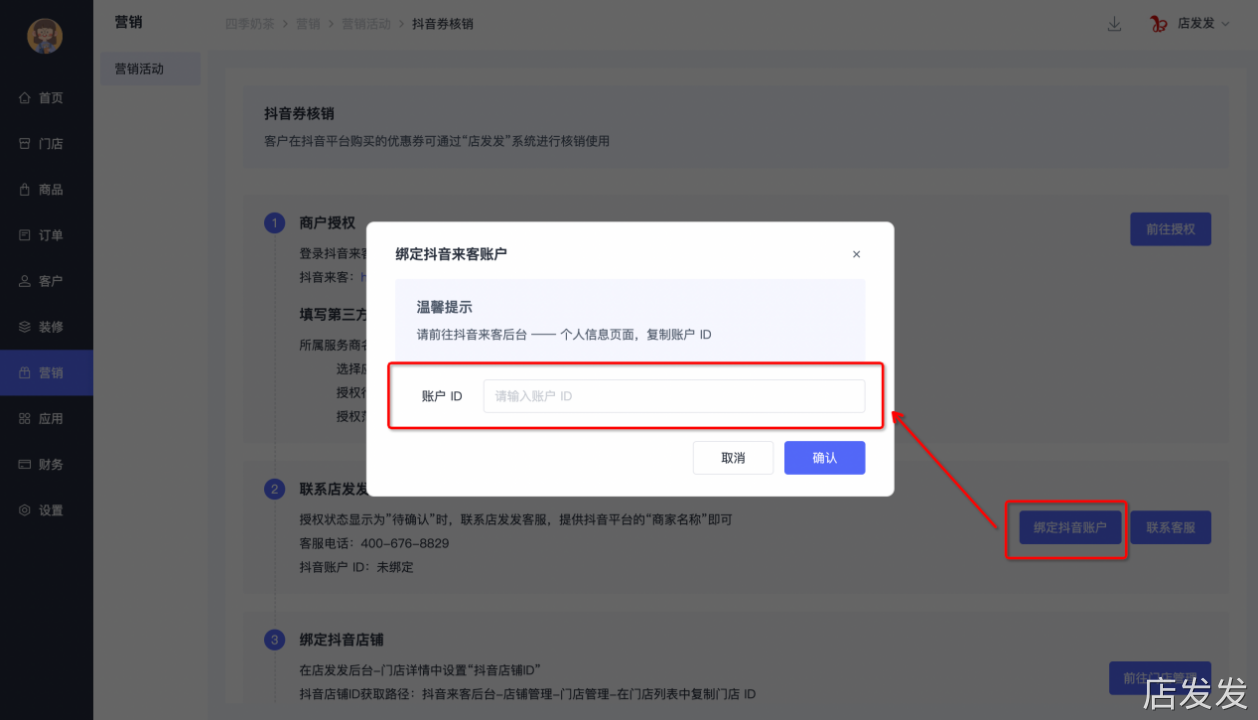Click the store icon beside 门店
The width and height of the screenshot is (1258, 720).
tap(25, 144)
